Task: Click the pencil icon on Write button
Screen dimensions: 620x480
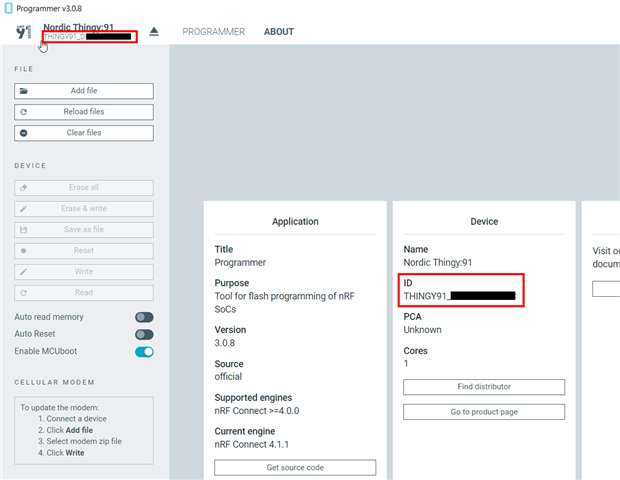Action: pyautogui.click(x=24, y=272)
